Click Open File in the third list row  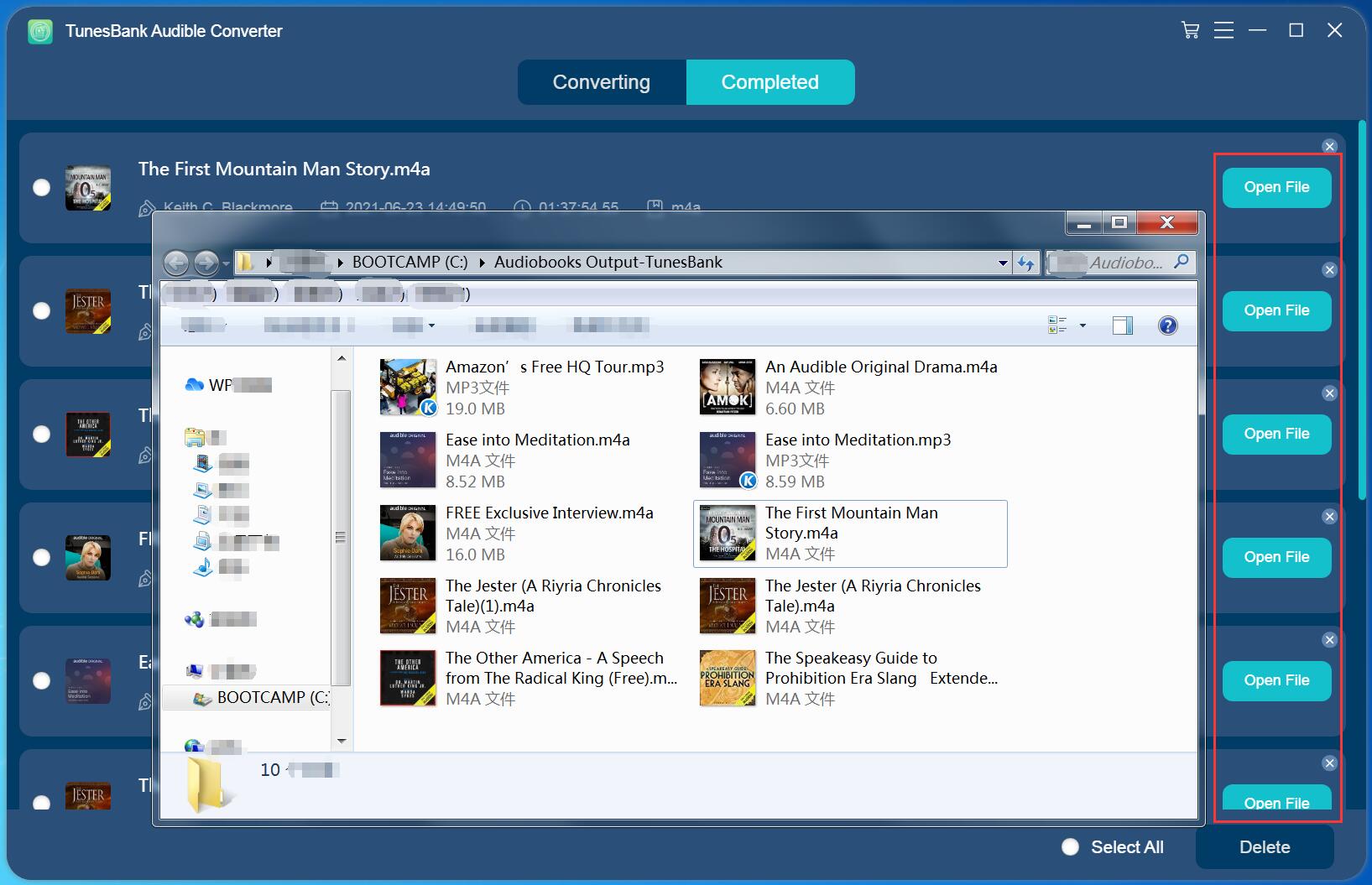1276,434
